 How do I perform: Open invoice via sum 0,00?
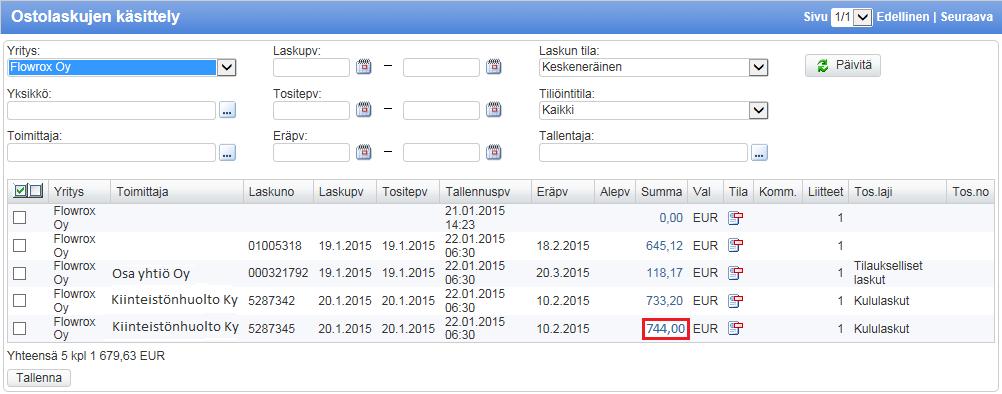coord(671,218)
